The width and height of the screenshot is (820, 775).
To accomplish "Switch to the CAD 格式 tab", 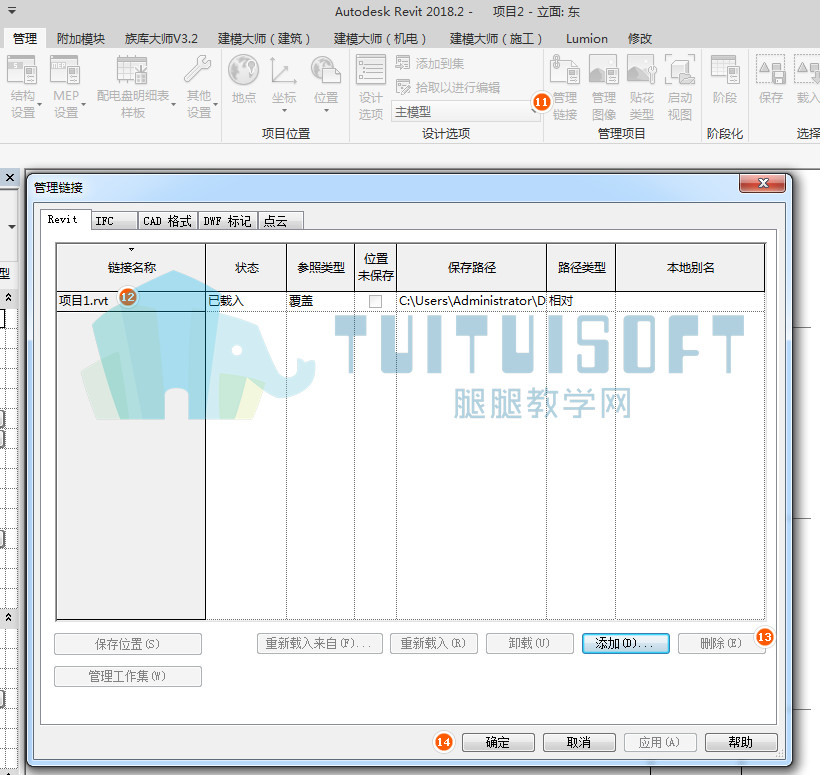I will pyautogui.click(x=167, y=221).
